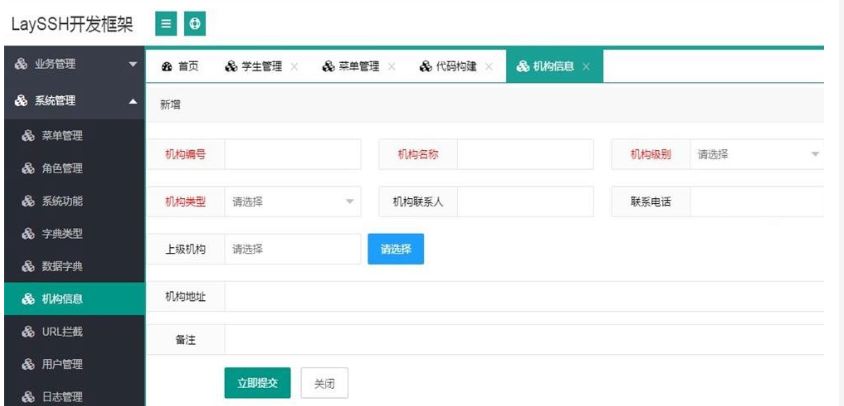Viewport: 844px width, 406px height.
Task: Click the icon beside 角色管理 in sidebar
Action: (x=27, y=168)
